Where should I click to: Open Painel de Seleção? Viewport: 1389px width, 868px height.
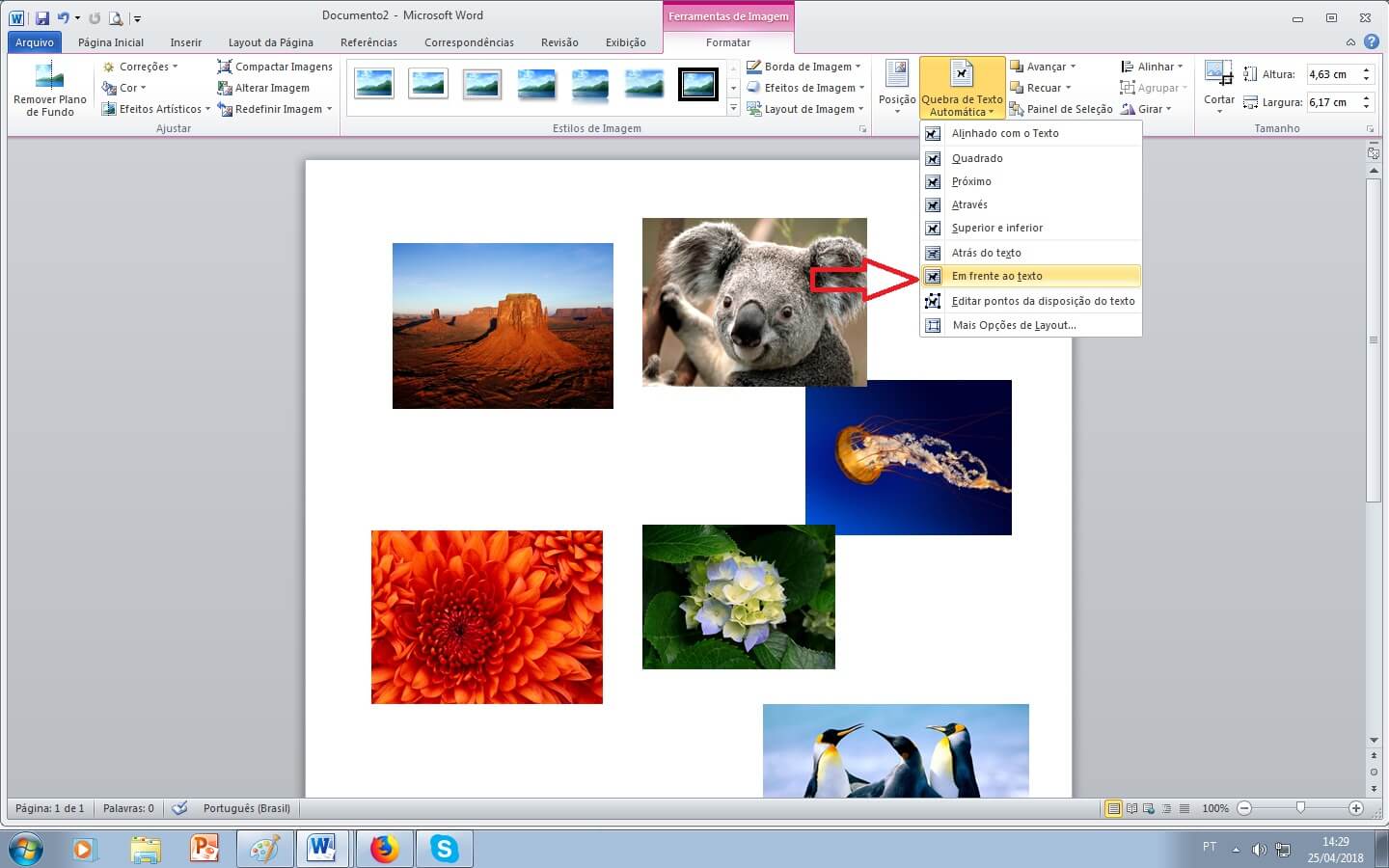tap(1061, 109)
